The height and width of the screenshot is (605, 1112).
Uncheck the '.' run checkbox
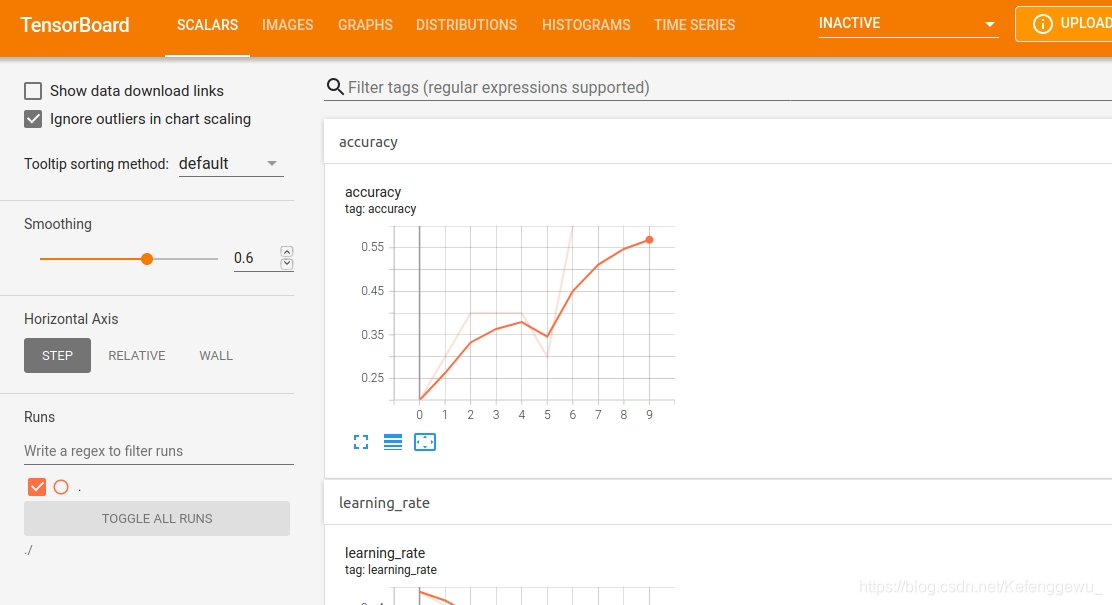pyautogui.click(x=37, y=487)
